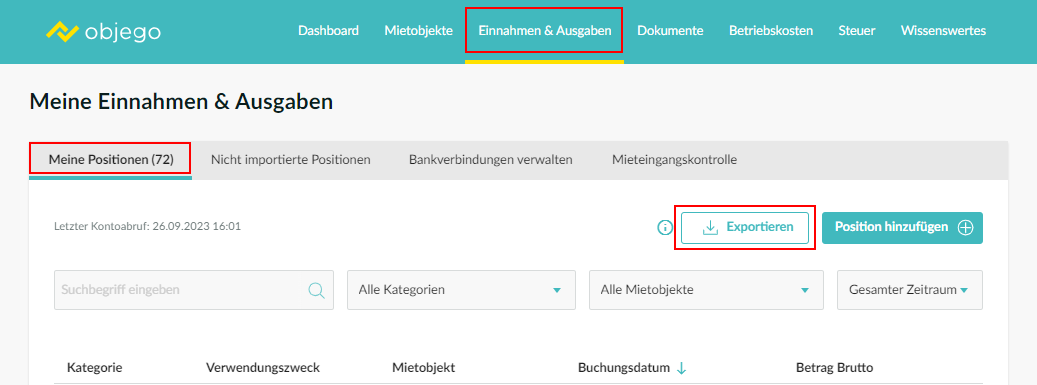Open Mietobjekte in the navigation bar
Image resolution: width=1037 pixels, height=385 pixels.
[x=419, y=30]
